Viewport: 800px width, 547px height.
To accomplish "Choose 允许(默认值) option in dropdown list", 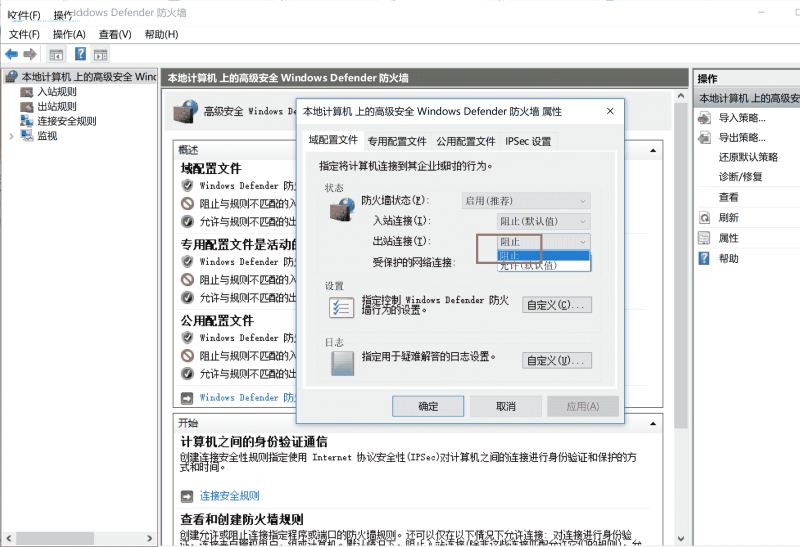I will coord(544,265).
